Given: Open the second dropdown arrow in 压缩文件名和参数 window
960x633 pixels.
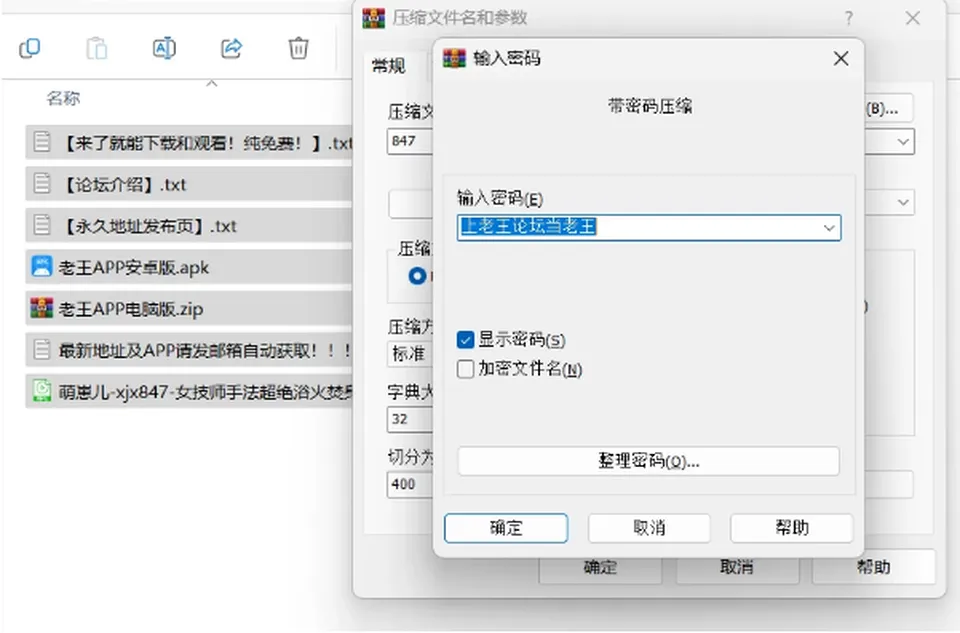Looking at the screenshot, I should tap(903, 202).
